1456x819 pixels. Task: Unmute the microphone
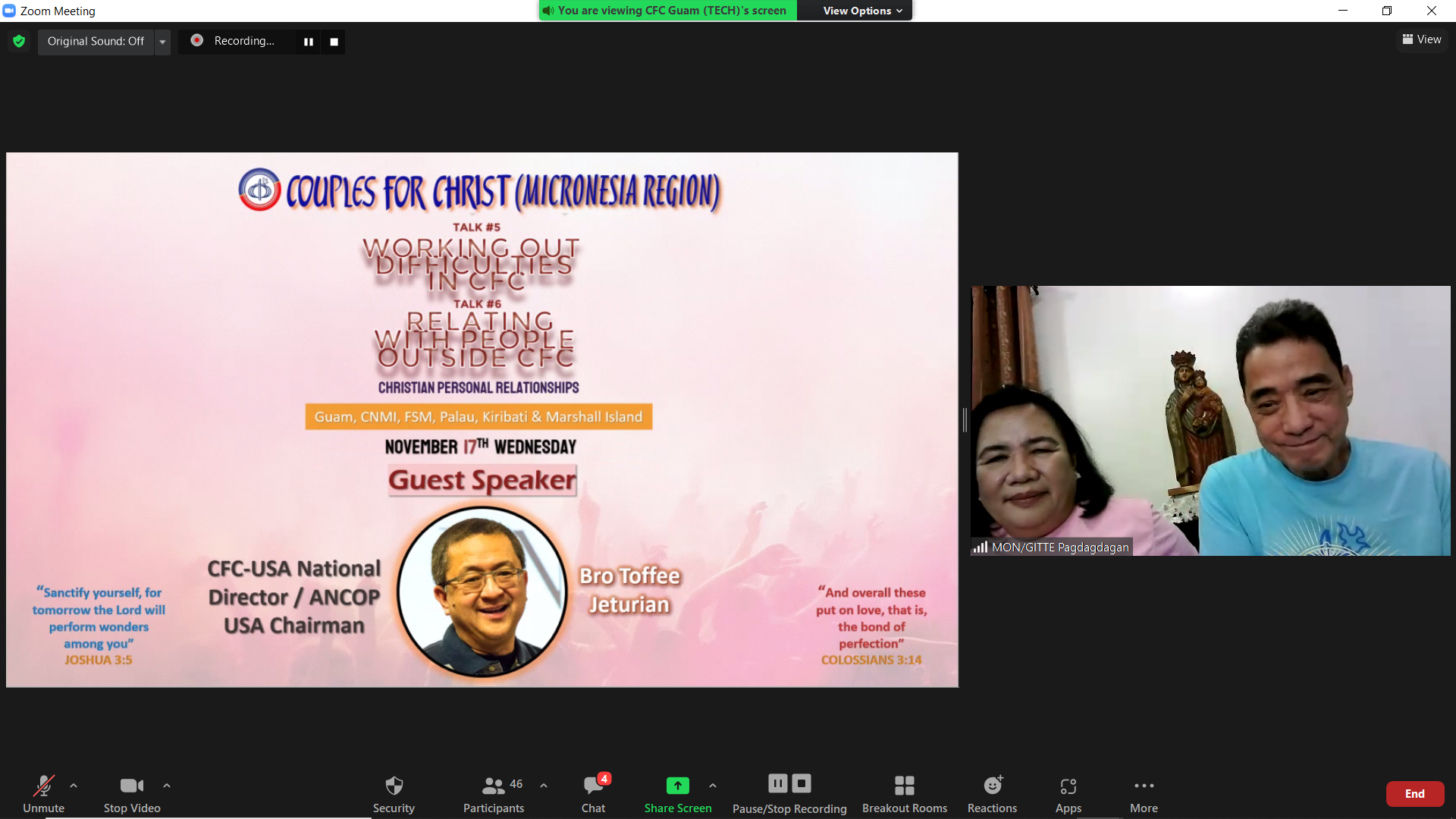(x=43, y=793)
